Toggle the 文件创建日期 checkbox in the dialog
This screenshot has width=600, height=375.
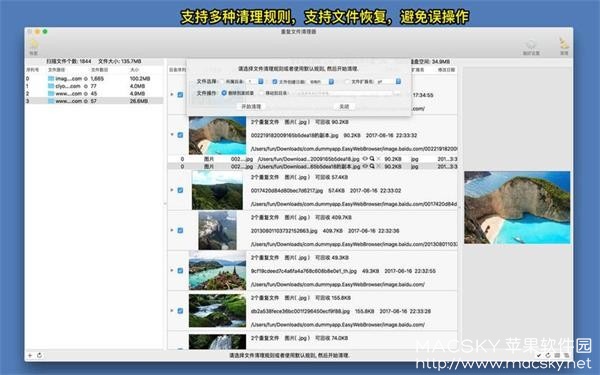[x=274, y=82]
